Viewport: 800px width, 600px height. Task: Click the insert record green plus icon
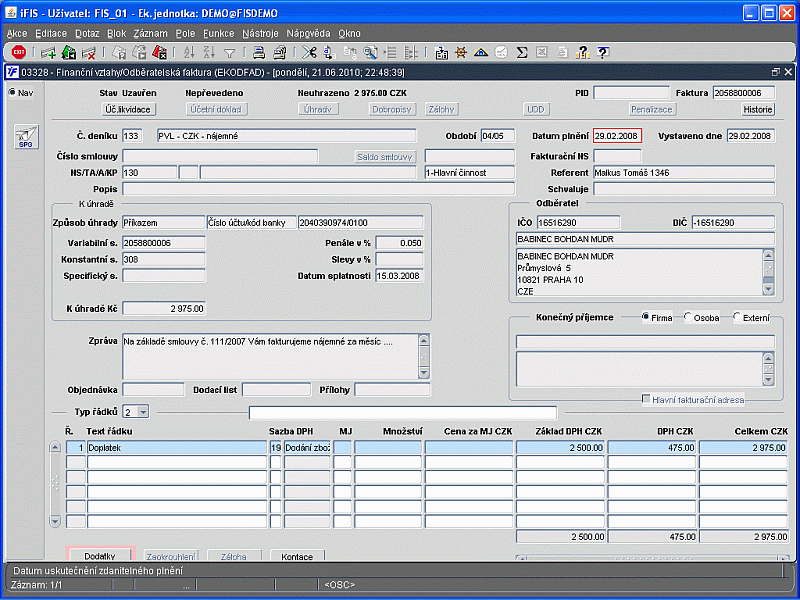(x=48, y=53)
